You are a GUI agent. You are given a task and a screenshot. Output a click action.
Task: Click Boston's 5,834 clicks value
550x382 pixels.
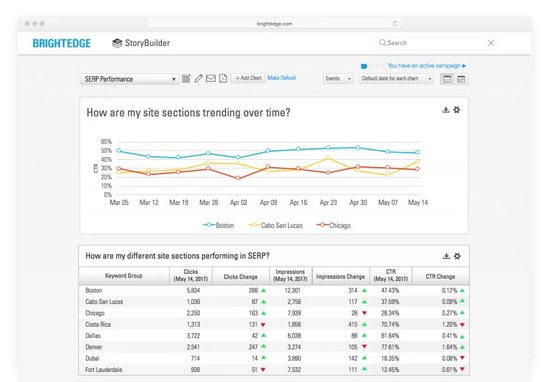[x=193, y=290]
